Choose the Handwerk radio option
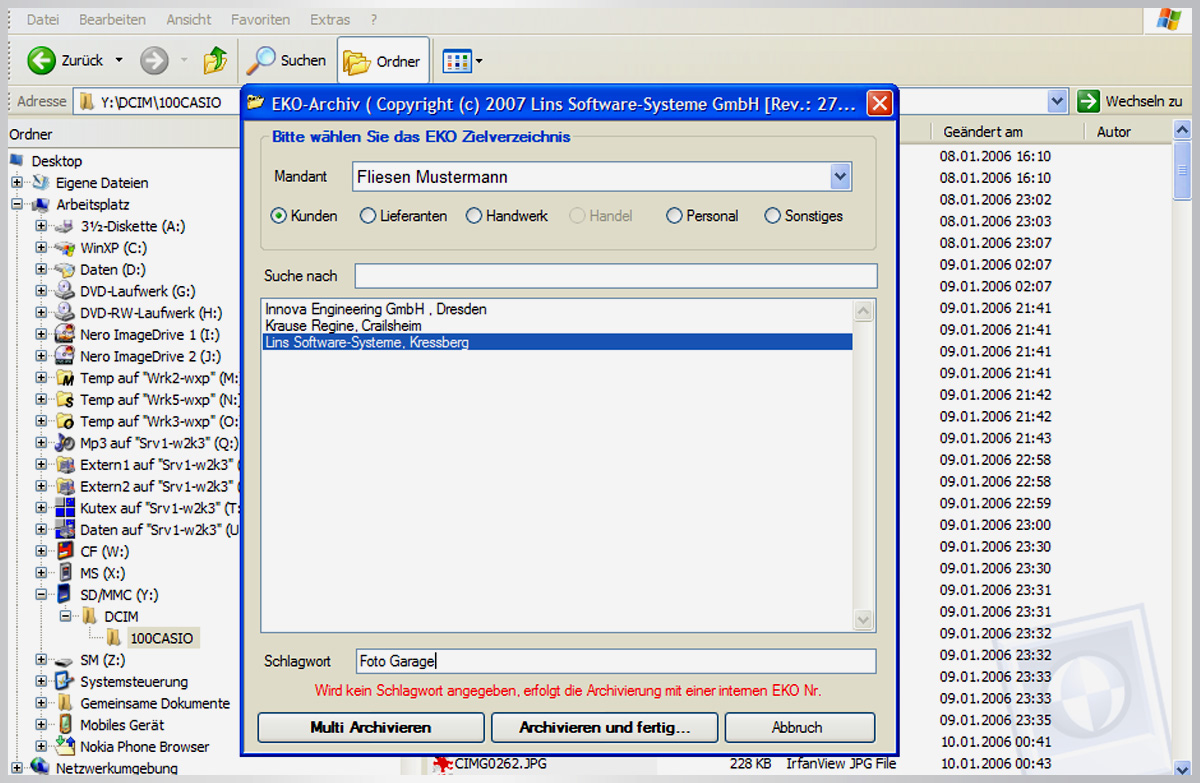 474,216
